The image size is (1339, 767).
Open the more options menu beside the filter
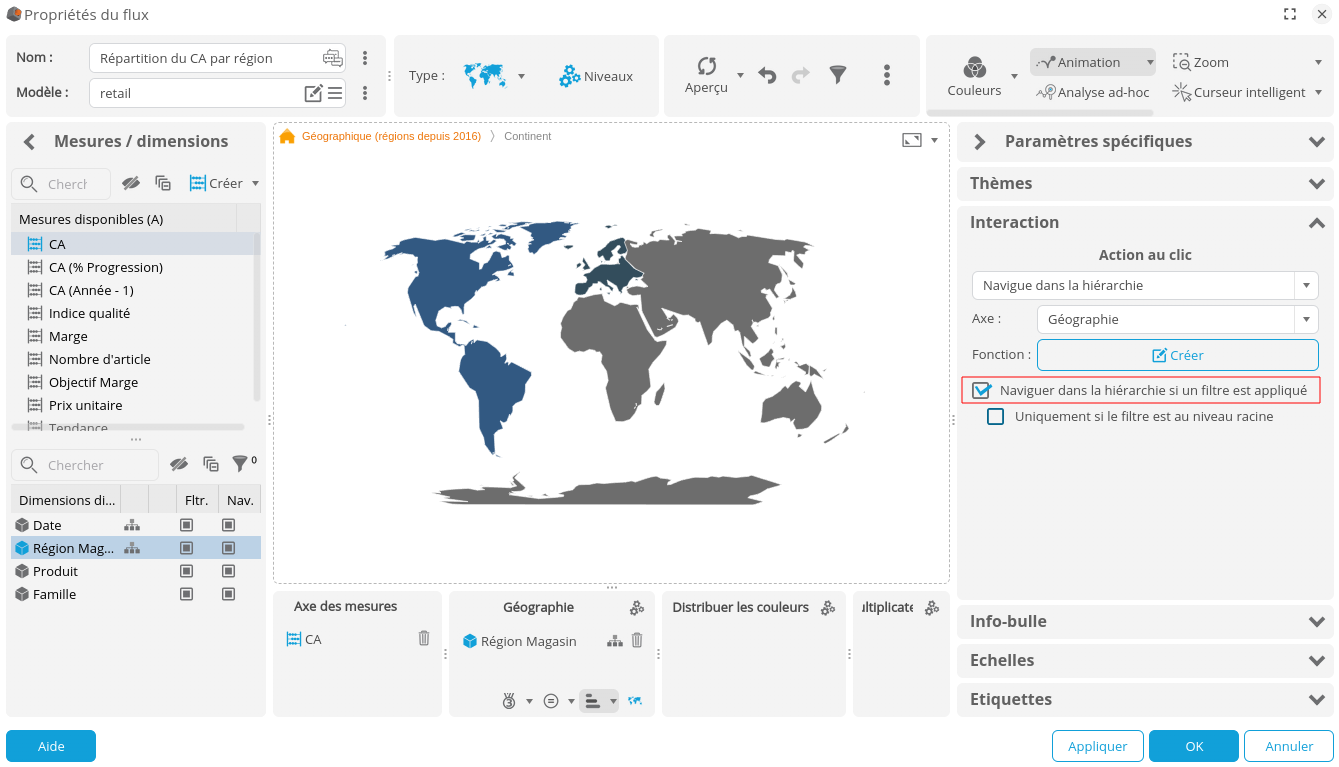tap(887, 75)
